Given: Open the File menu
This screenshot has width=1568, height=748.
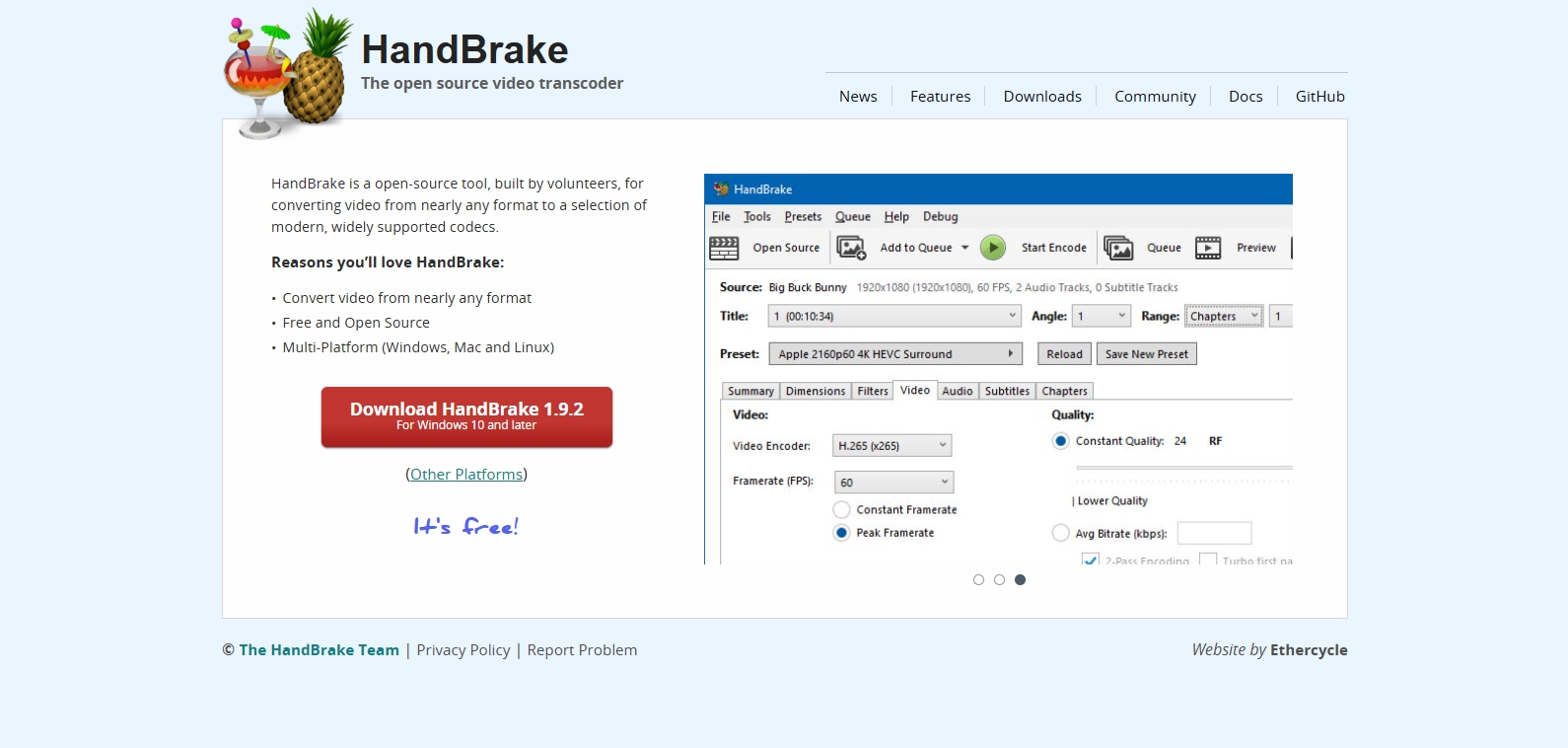Looking at the screenshot, I should point(721,217).
